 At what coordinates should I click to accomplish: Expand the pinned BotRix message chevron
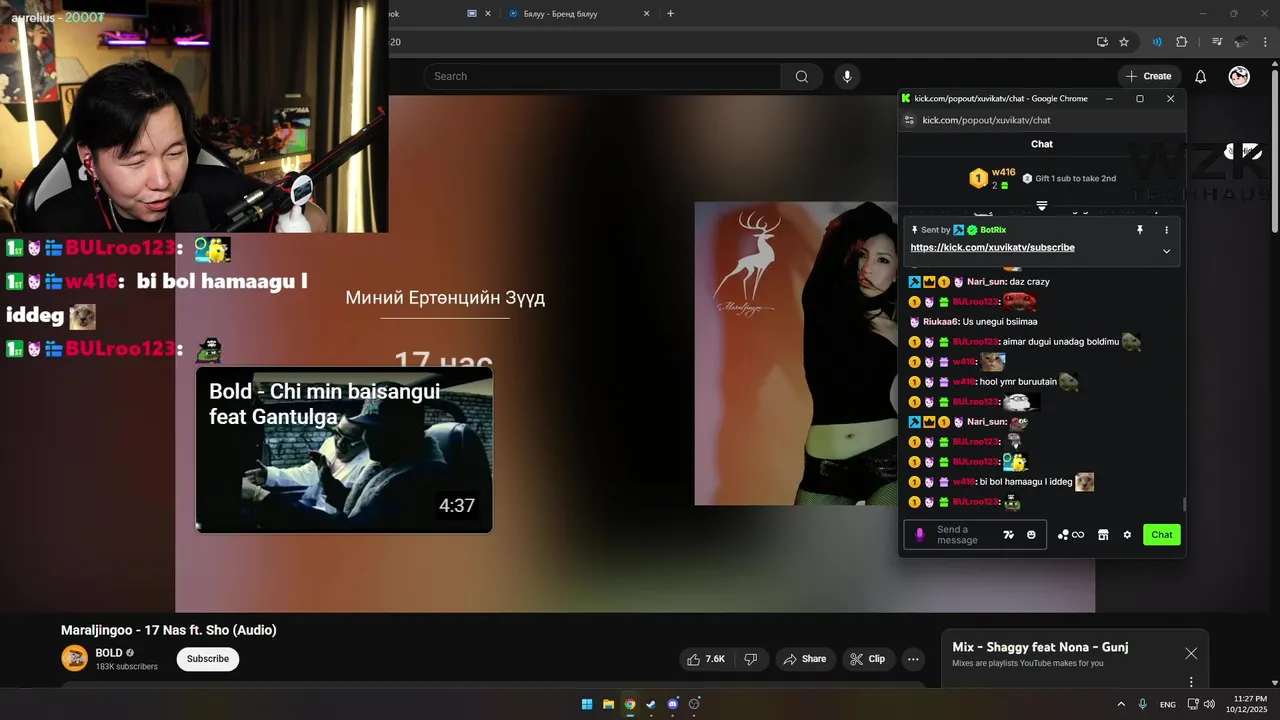click(x=1166, y=251)
